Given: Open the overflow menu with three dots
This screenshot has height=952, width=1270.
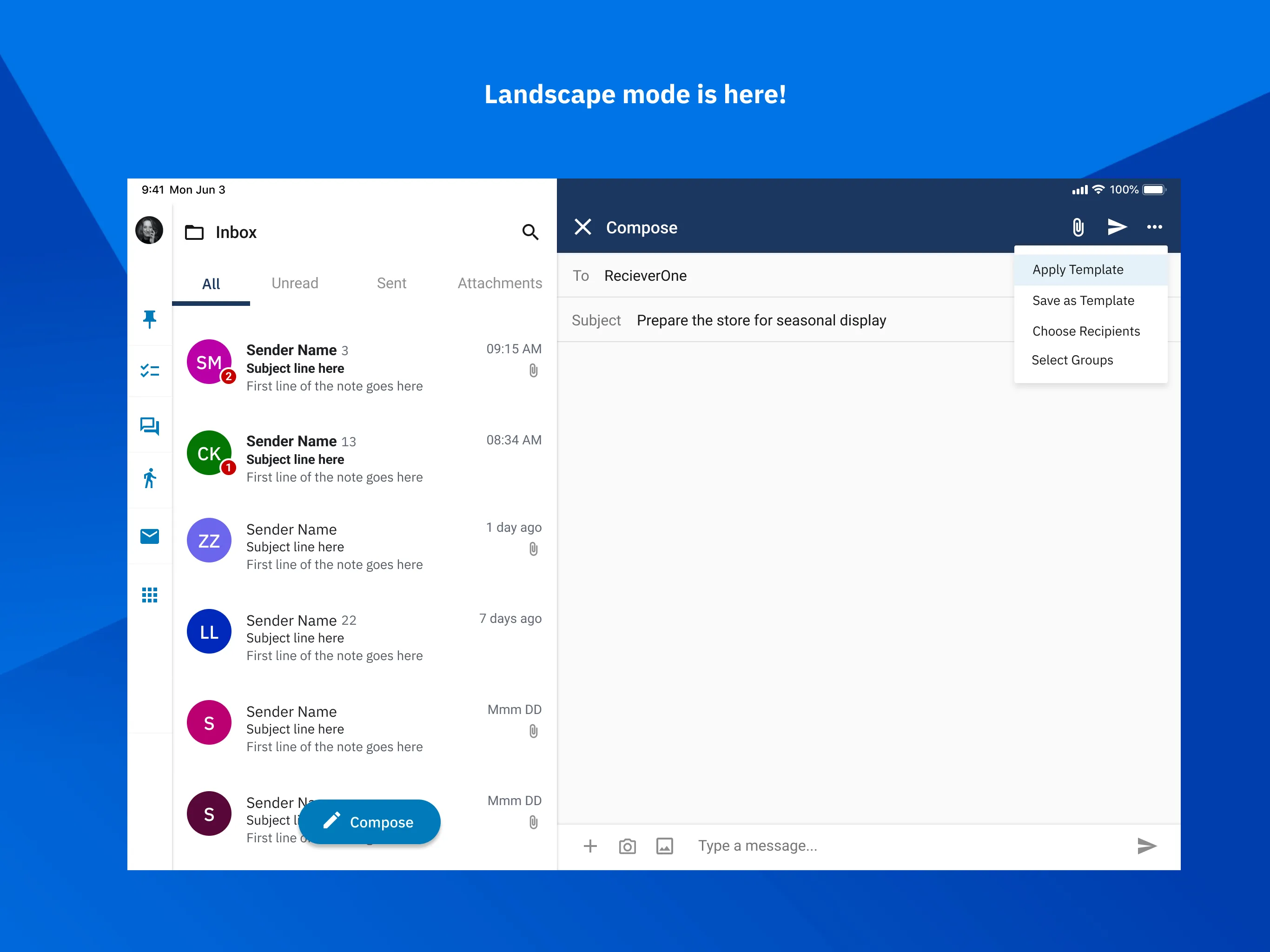Looking at the screenshot, I should point(1155,227).
